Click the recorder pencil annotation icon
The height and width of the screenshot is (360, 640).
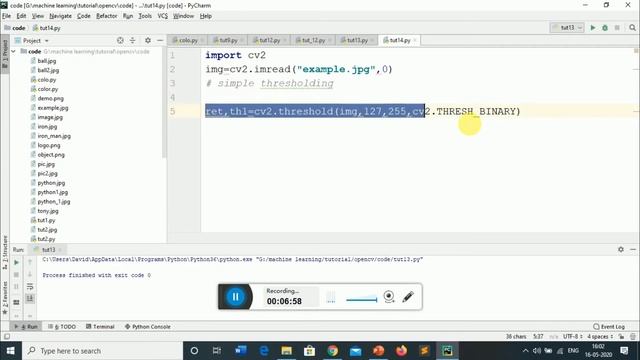point(408,297)
